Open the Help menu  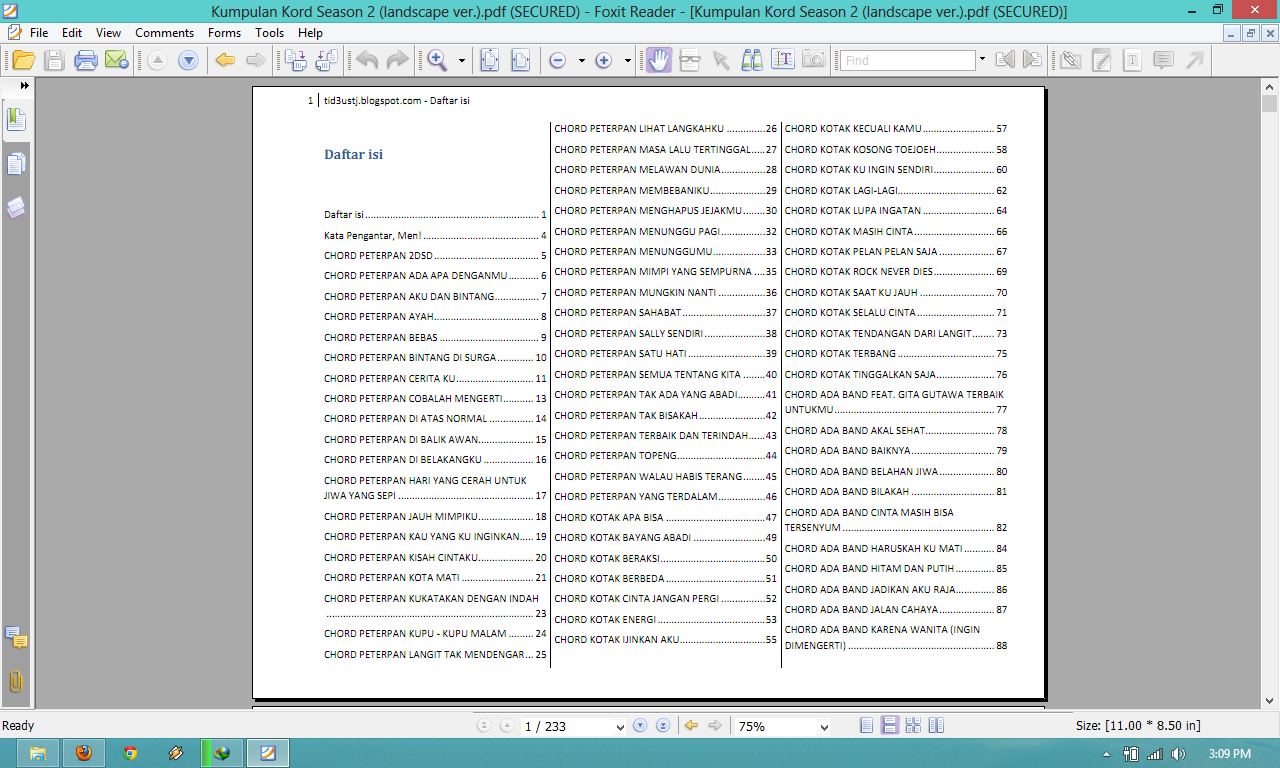(x=311, y=33)
